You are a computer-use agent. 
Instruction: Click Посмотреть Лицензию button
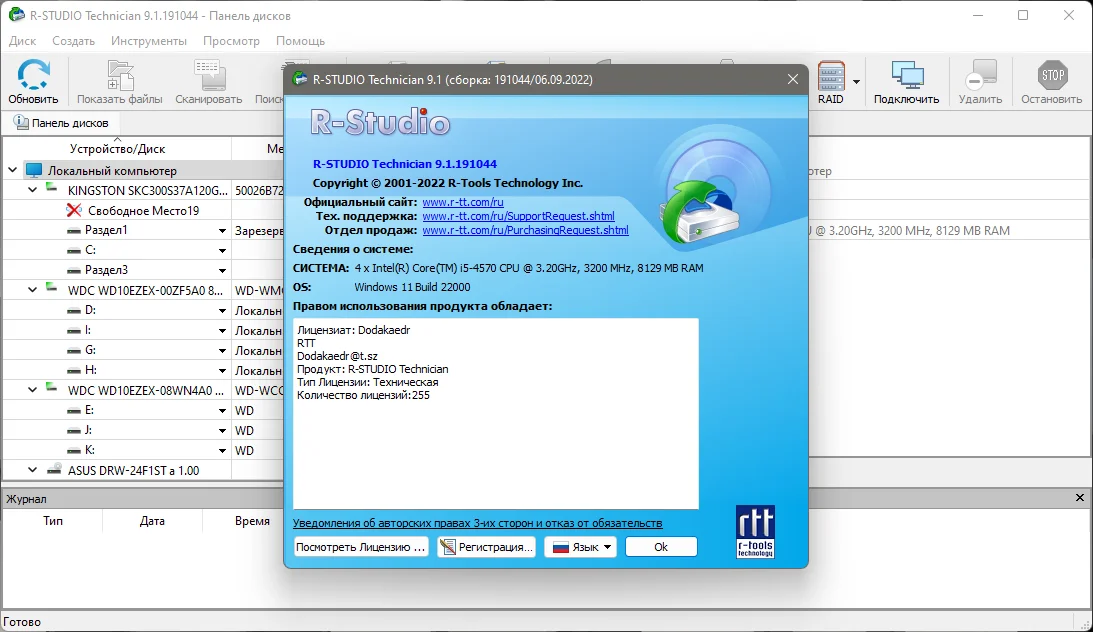click(360, 547)
